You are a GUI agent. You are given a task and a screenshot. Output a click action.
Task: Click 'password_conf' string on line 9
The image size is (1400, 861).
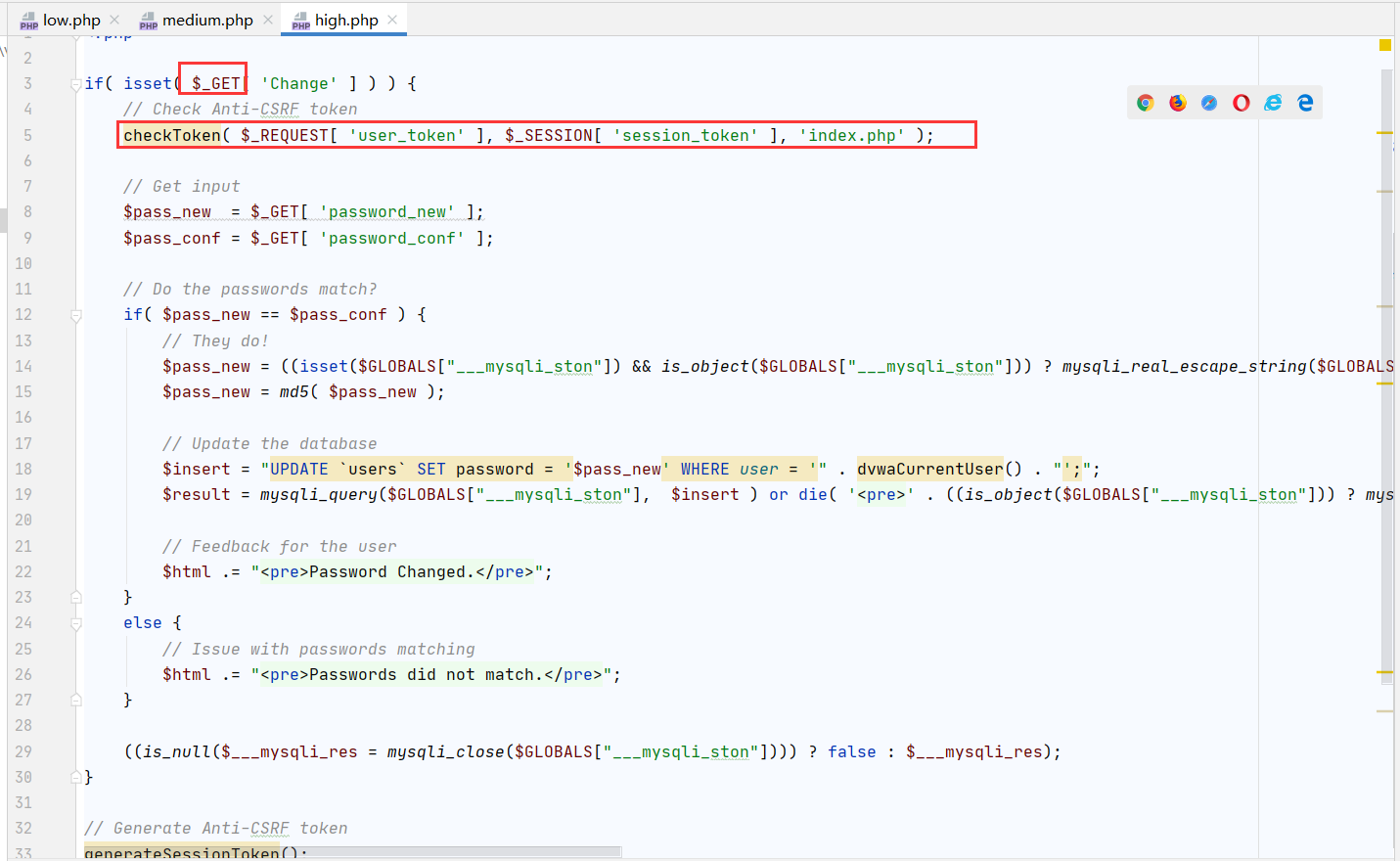pos(392,239)
